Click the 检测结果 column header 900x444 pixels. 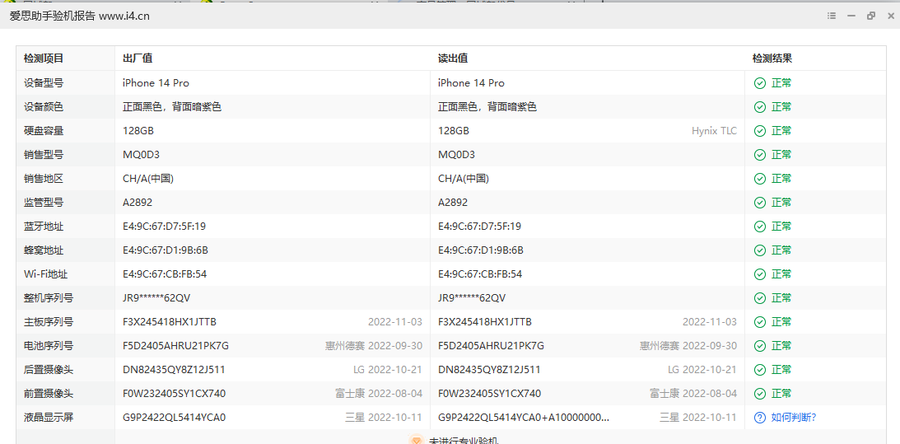click(x=773, y=59)
